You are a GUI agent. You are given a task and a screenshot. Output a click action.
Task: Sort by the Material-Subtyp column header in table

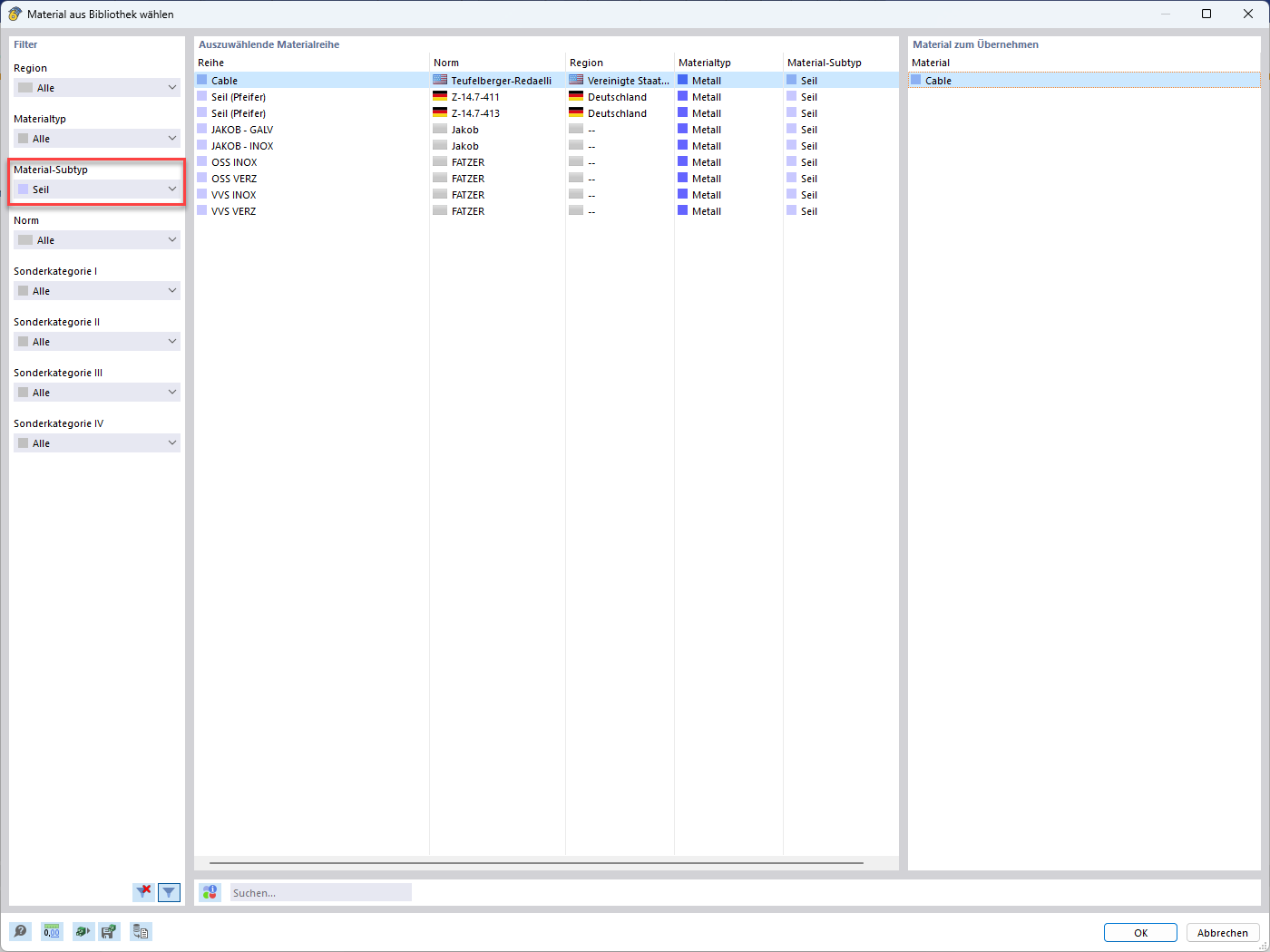pos(840,63)
